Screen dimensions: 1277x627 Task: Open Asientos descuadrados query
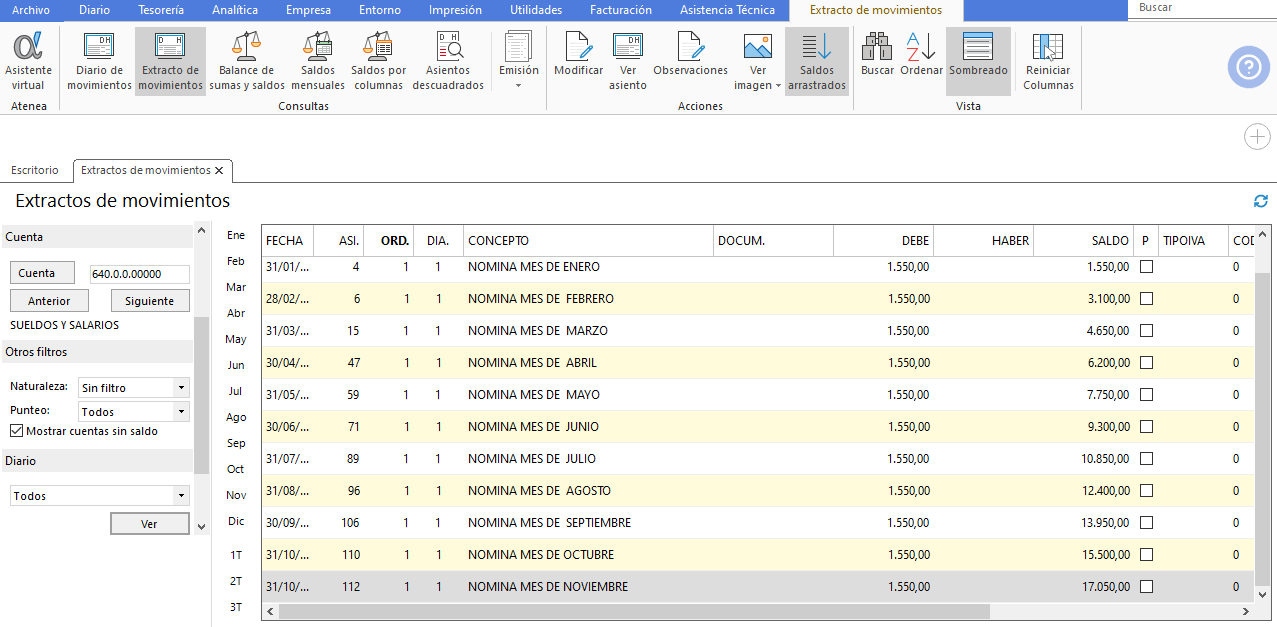point(448,61)
